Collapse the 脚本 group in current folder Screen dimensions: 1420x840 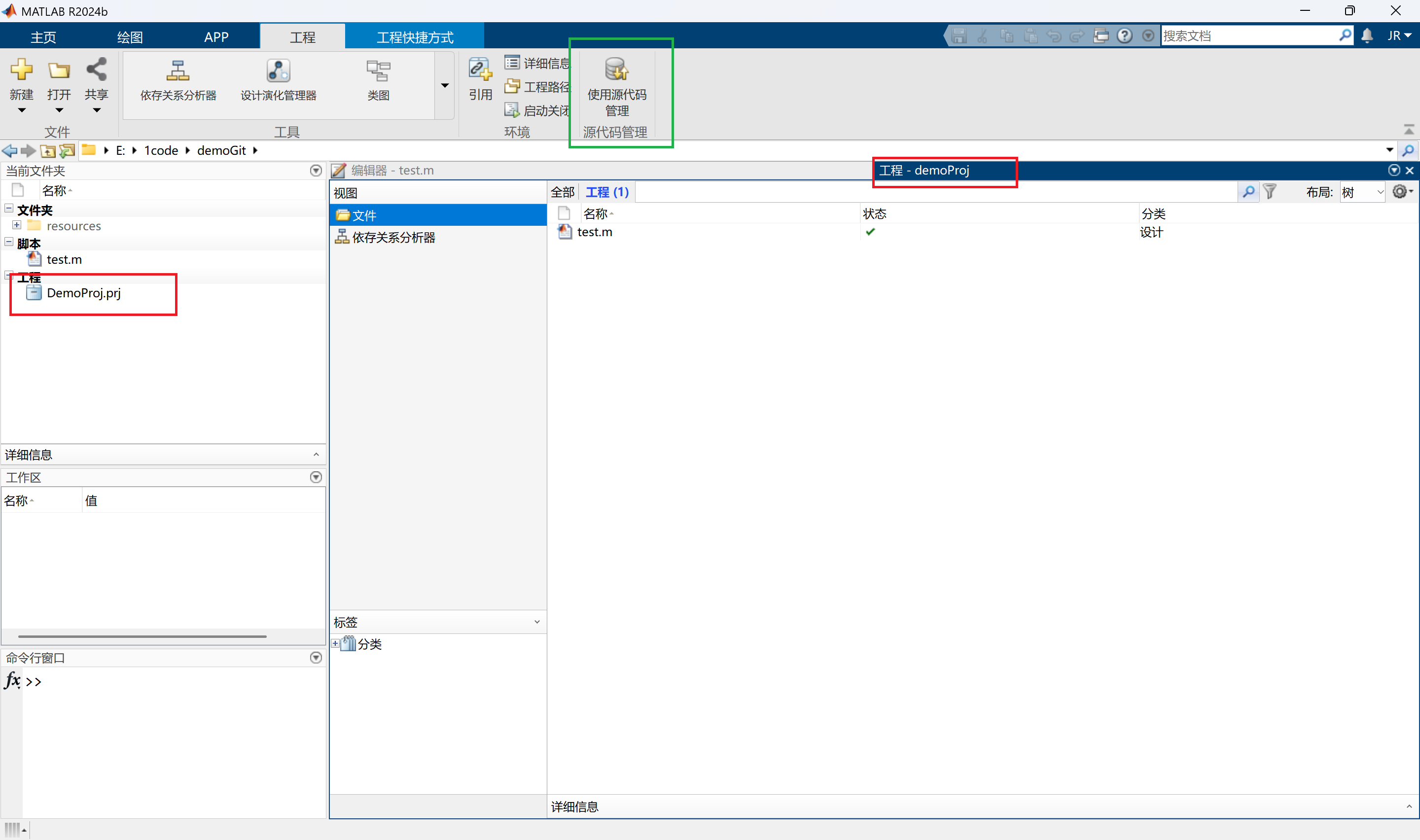pos(8,242)
